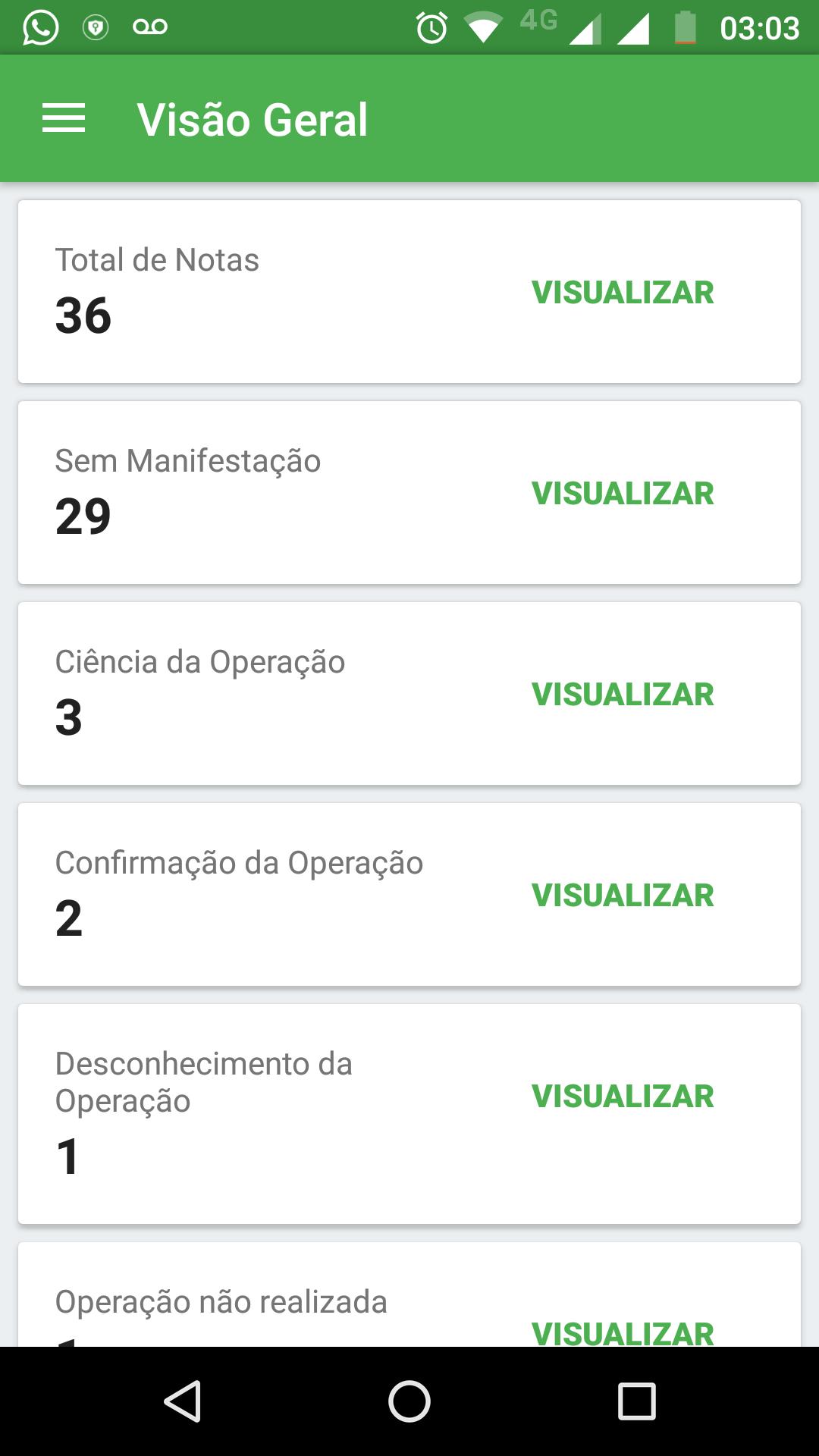
Task: Select the Total de Notas count 36
Action: [83, 315]
